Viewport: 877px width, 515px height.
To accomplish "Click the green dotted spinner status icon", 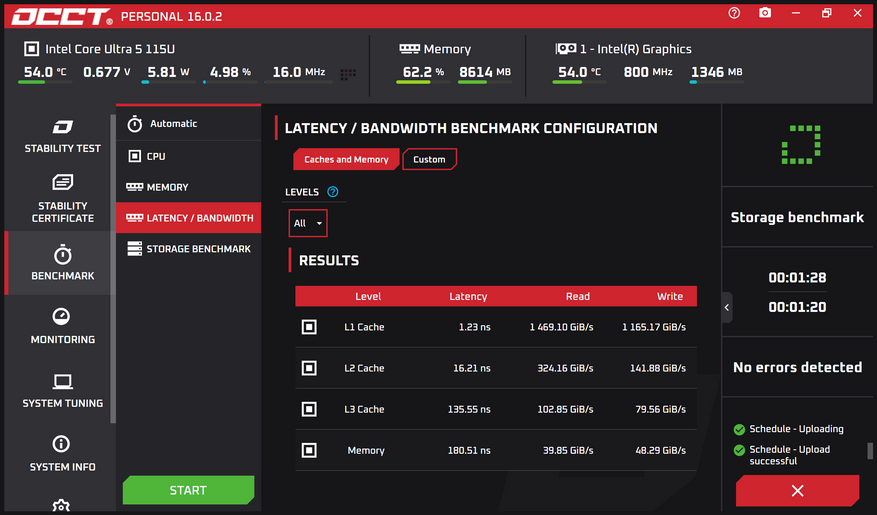I will pos(801,145).
